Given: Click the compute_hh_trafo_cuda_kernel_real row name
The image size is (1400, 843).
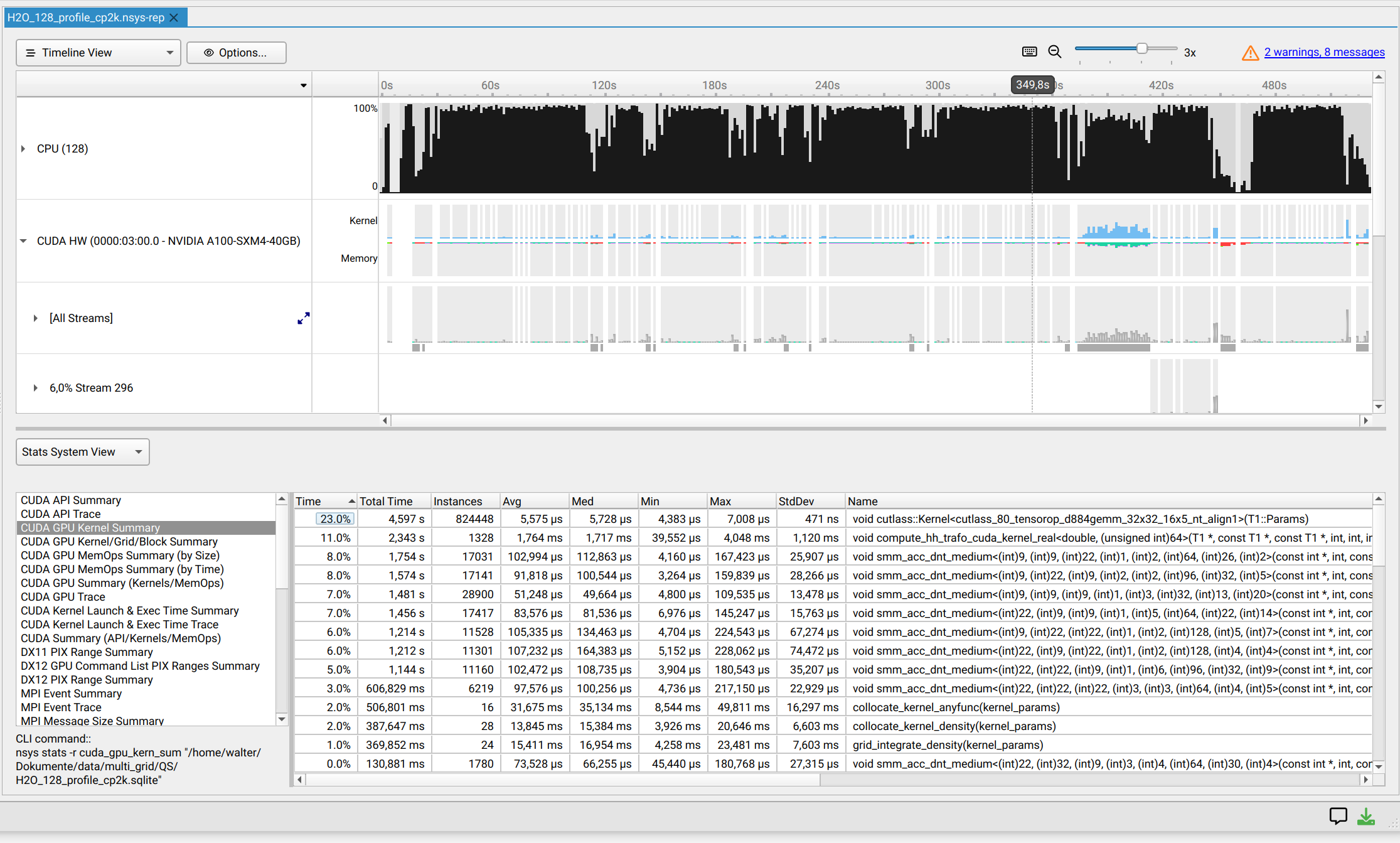Looking at the screenshot, I should [1111, 538].
